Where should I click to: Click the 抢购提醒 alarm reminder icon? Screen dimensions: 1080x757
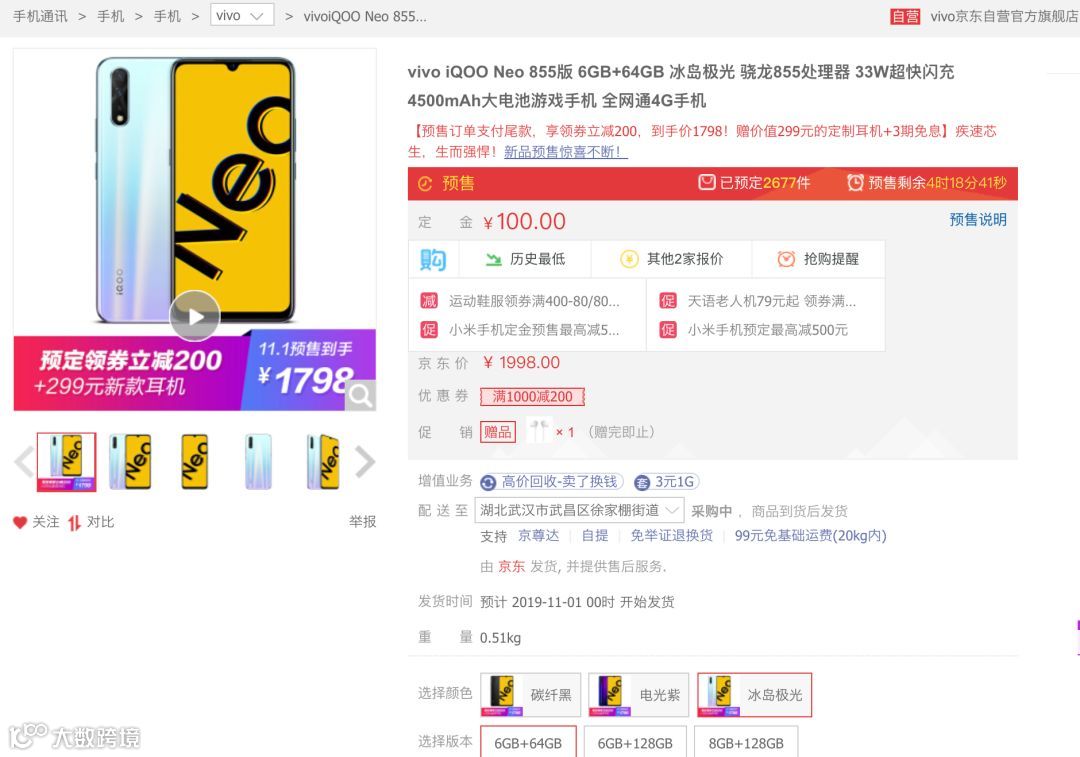786,259
